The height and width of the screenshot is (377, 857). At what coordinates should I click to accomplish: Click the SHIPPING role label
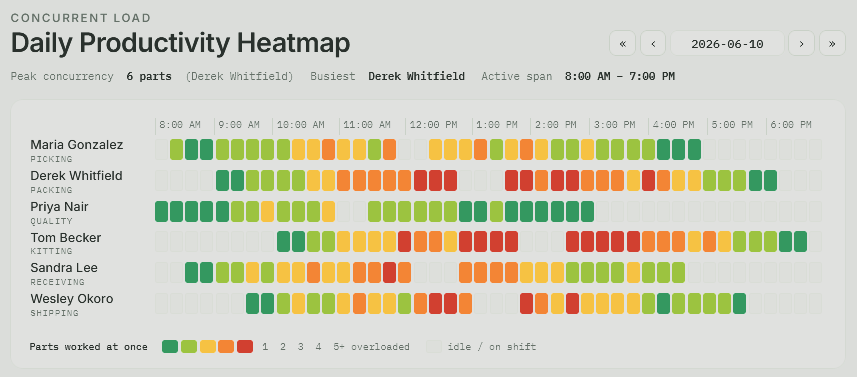coord(54,313)
